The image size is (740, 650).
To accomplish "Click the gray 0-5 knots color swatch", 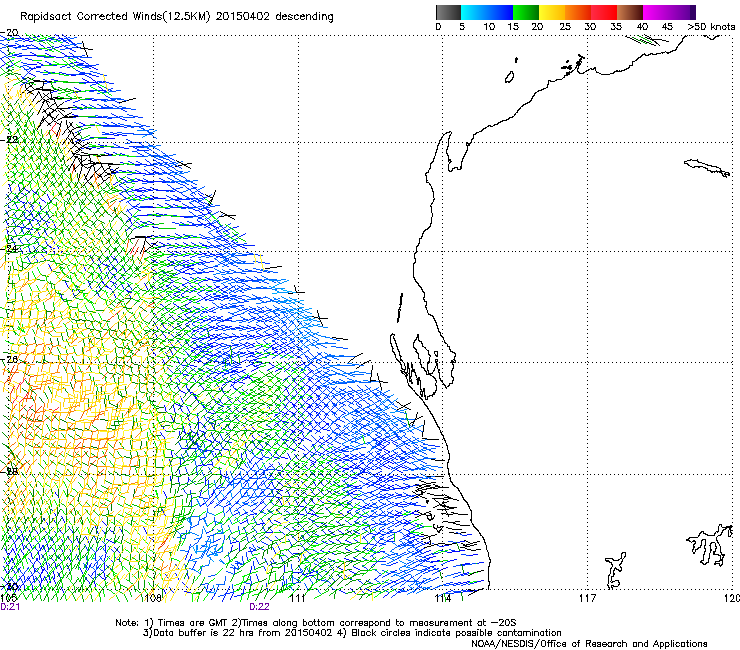I will (x=448, y=12).
